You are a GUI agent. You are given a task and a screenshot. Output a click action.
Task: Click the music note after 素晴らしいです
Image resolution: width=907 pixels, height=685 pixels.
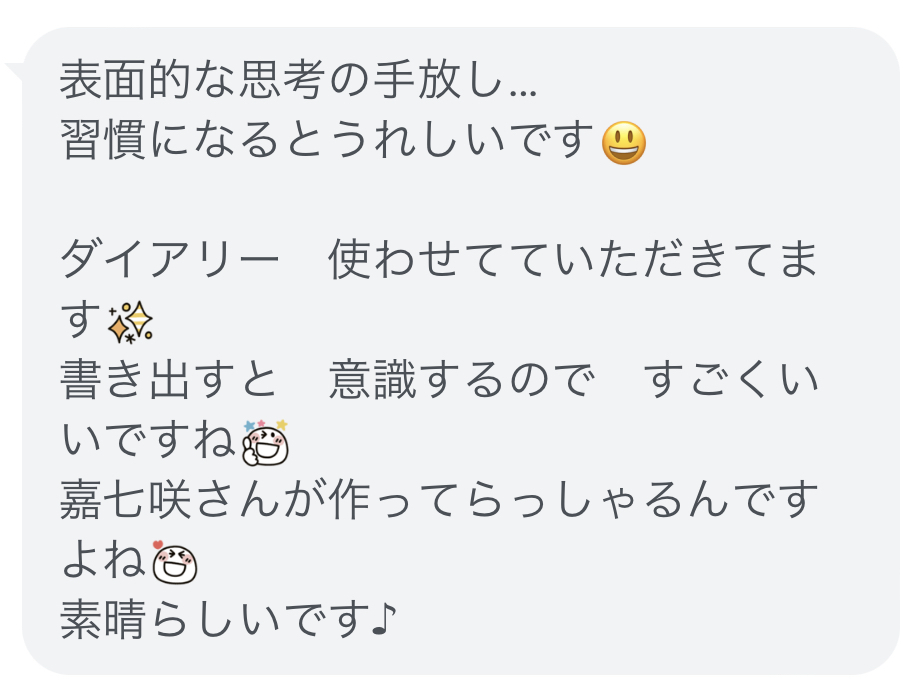pos(383,619)
